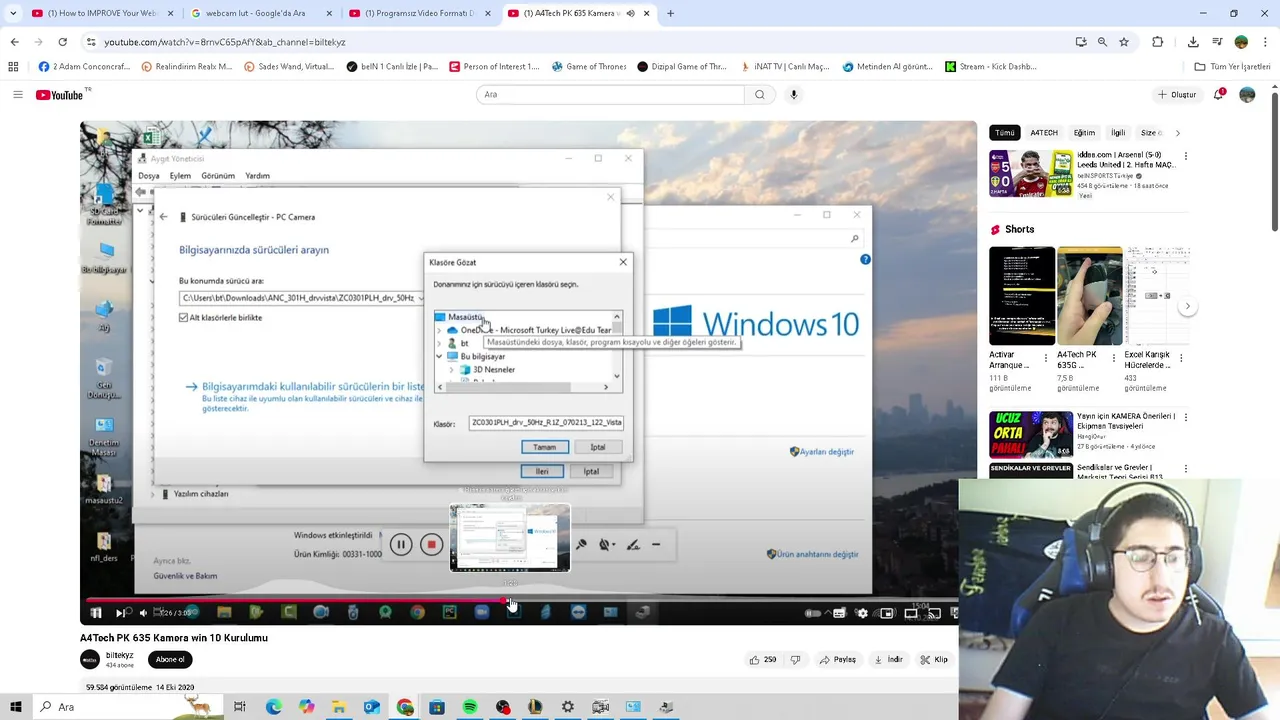Pause the video with the player control
Screen dimensions: 1280x720
[x=96, y=613]
